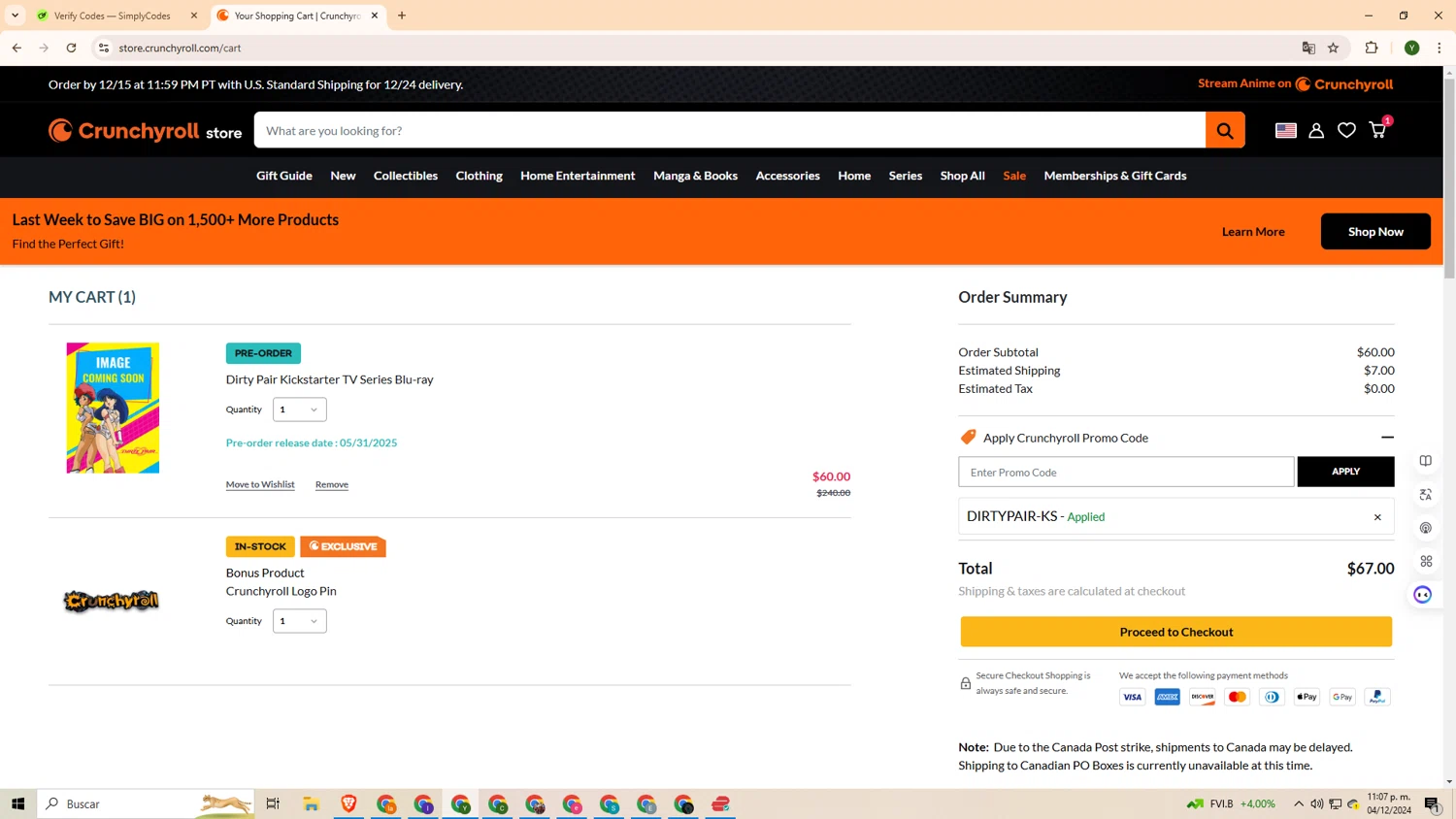Click the APPLY promo code button
The width and height of the screenshot is (1456, 819).
click(1345, 472)
